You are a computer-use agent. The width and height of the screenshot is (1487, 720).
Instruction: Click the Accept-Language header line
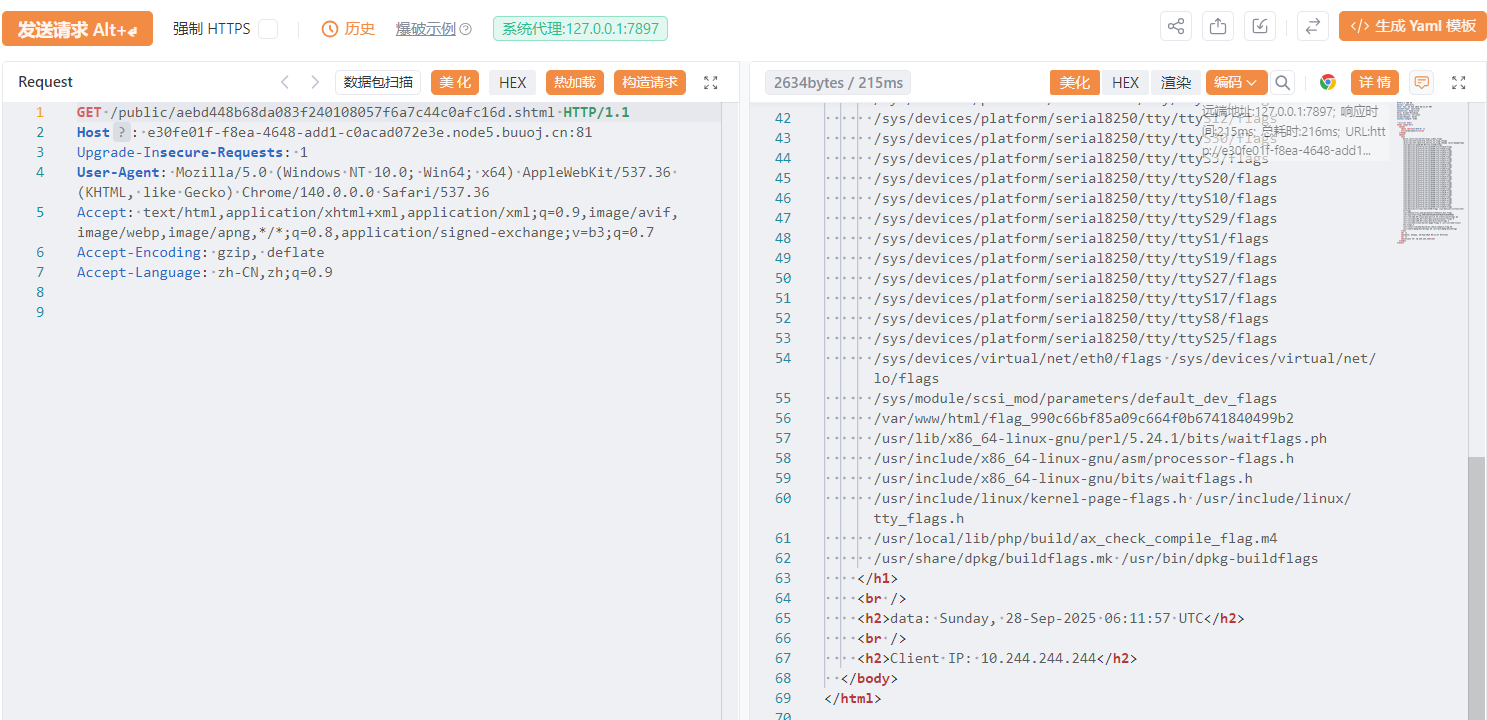click(205, 272)
